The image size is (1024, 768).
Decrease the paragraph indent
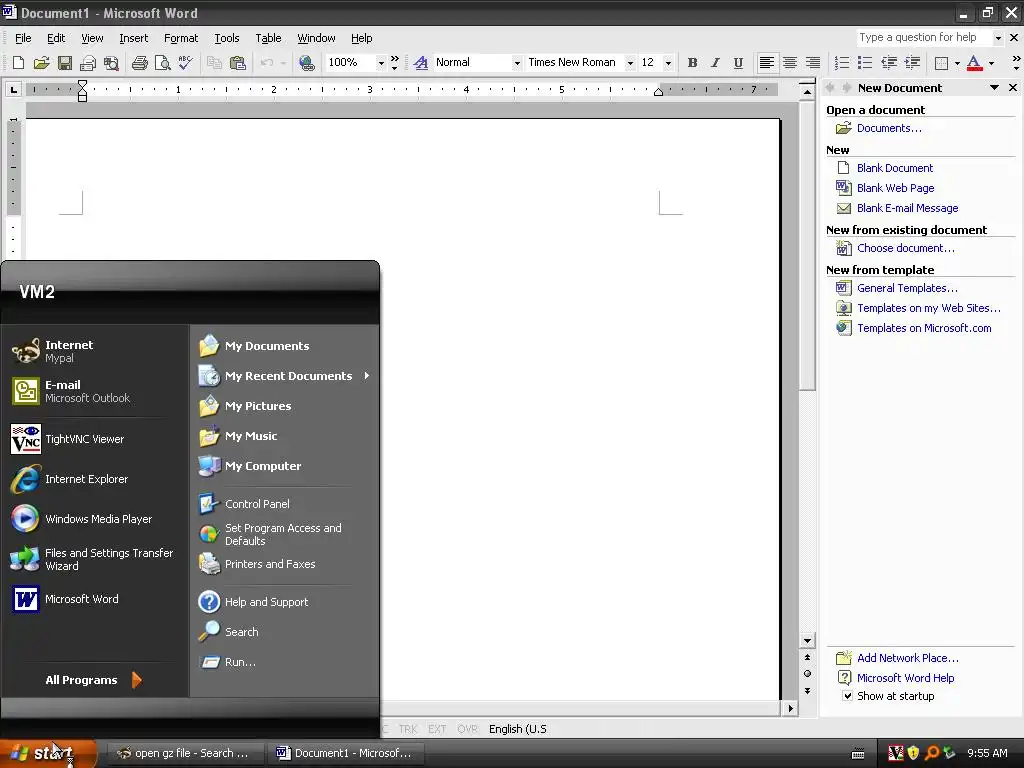889,63
